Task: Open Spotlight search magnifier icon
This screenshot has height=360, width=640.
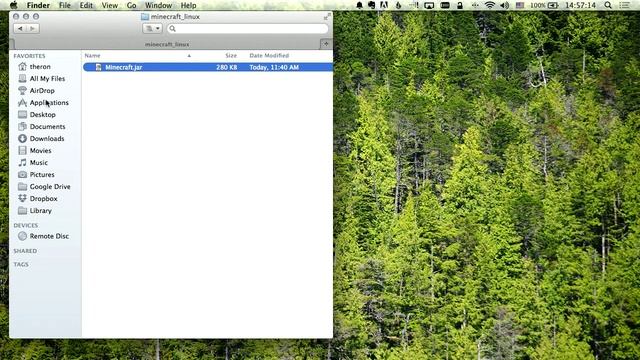Action: coord(608,5)
